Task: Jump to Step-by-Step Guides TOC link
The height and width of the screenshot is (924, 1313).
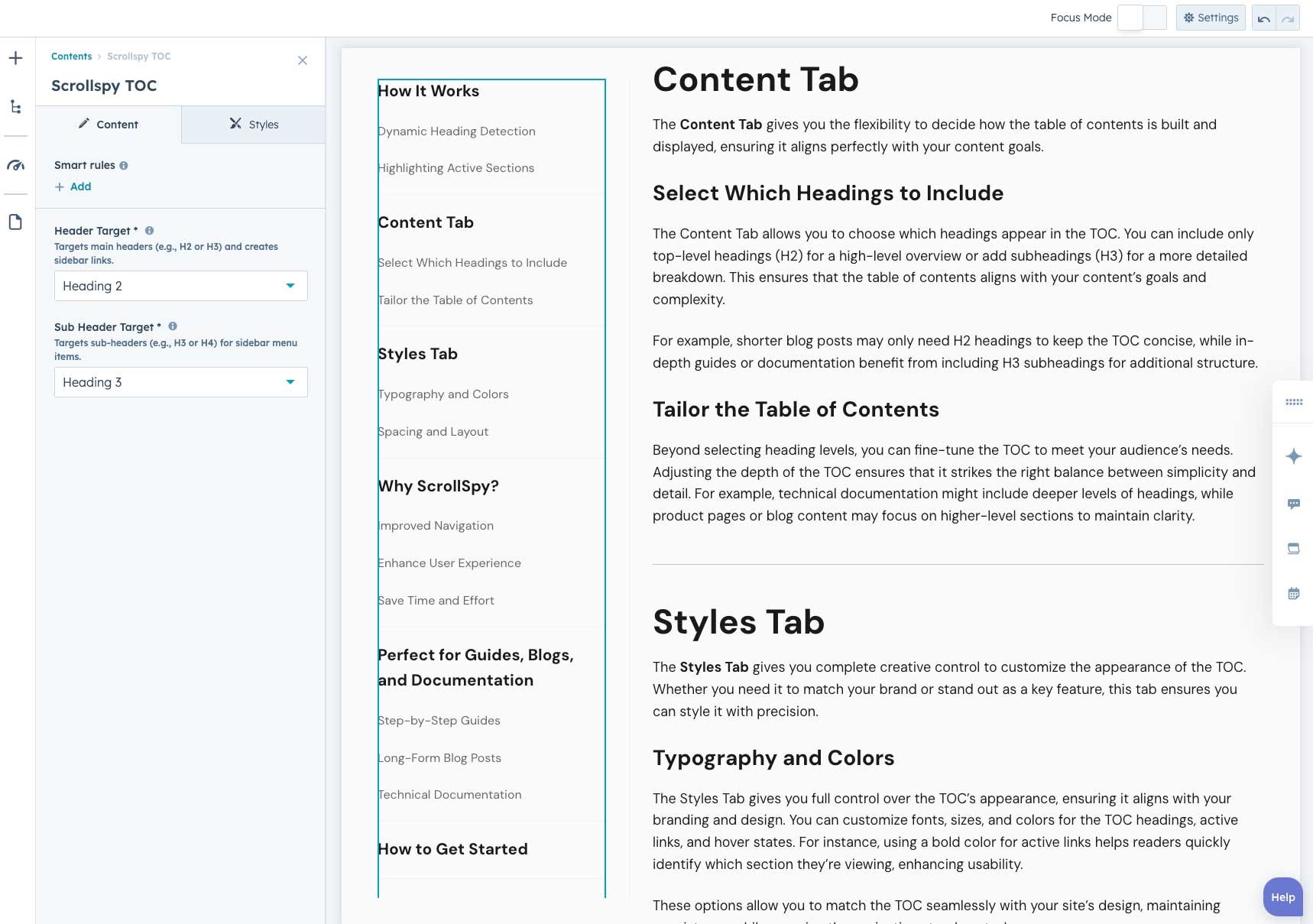Action: (x=439, y=721)
